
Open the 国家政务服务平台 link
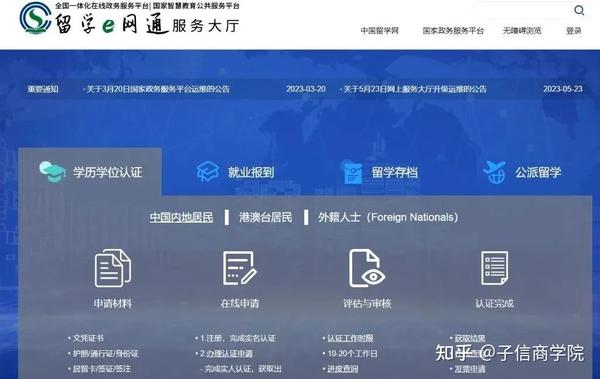(x=453, y=31)
